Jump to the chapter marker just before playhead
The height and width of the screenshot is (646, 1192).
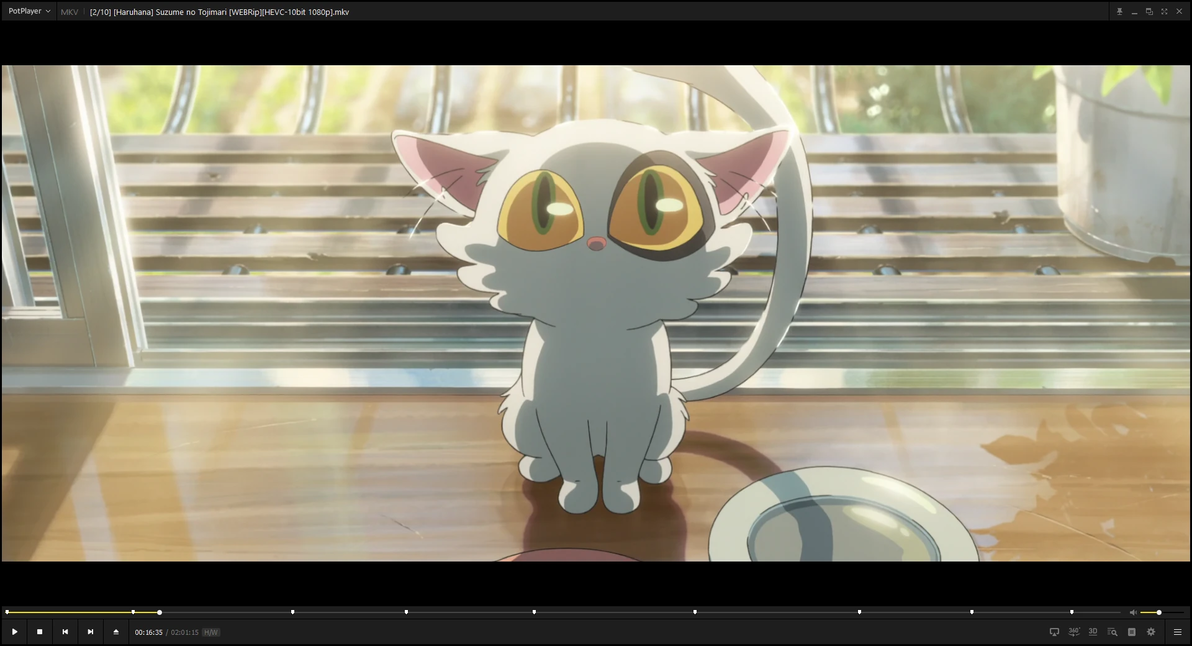tap(133, 612)
